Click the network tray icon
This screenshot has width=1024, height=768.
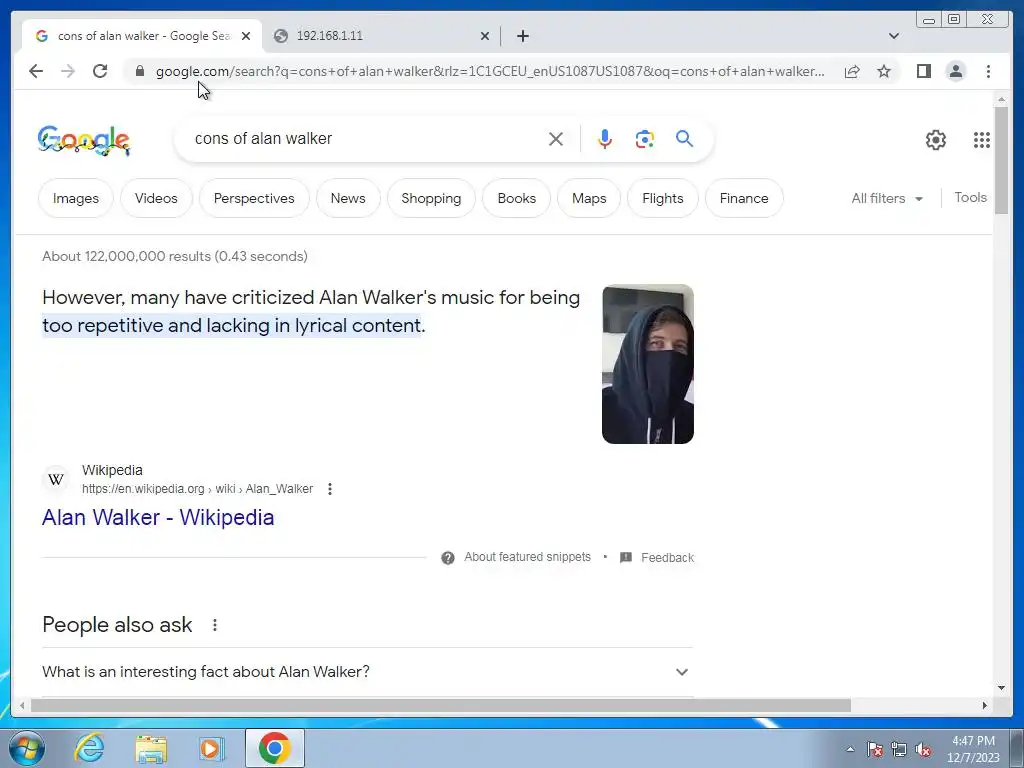click(899, 750)
